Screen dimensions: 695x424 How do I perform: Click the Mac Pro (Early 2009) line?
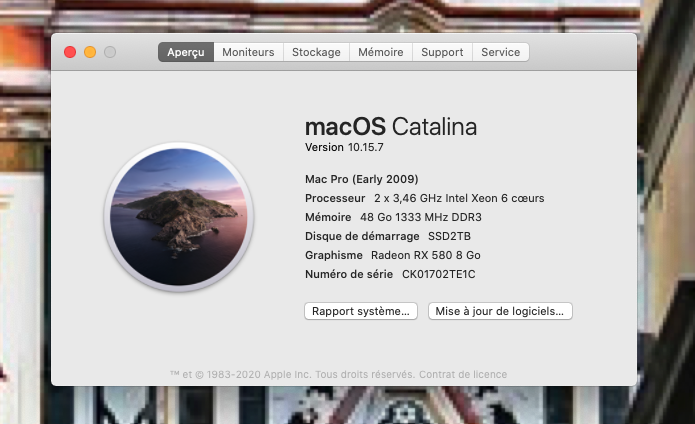coord(362,179)
